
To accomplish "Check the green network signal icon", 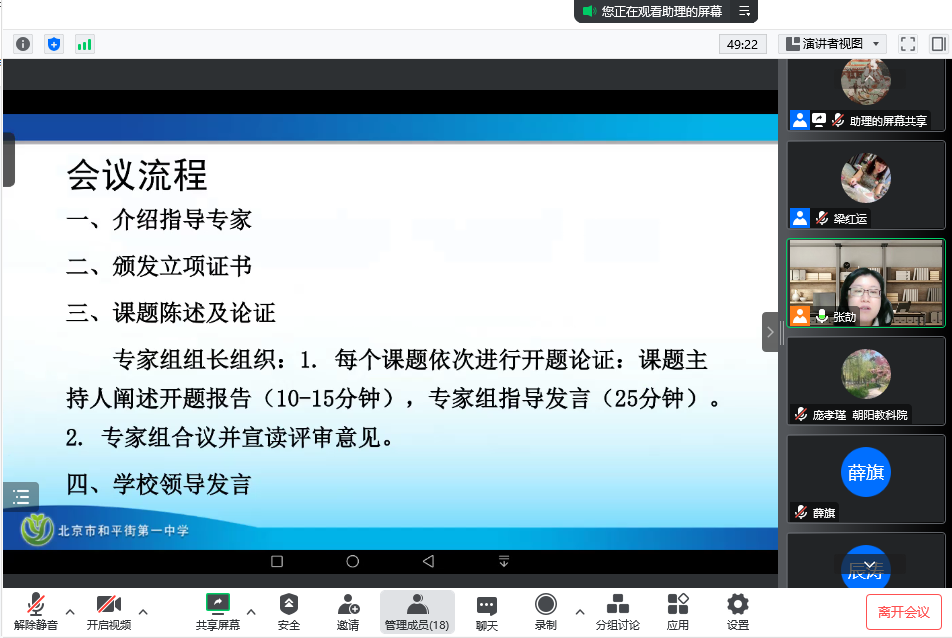I will pyautogui.click(x=84, y=44).
